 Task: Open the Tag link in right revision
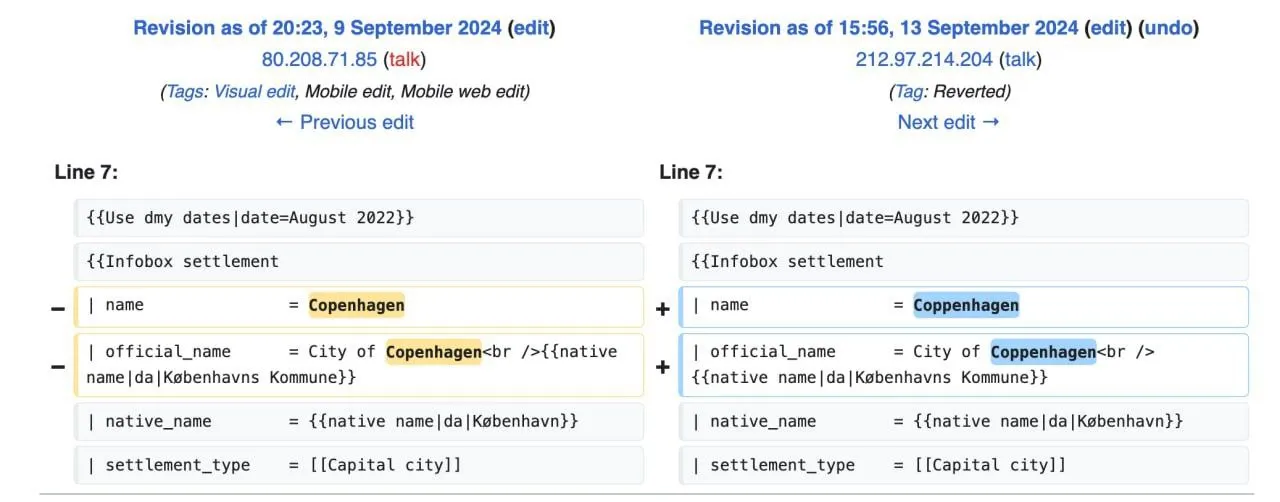click(909, 91)
